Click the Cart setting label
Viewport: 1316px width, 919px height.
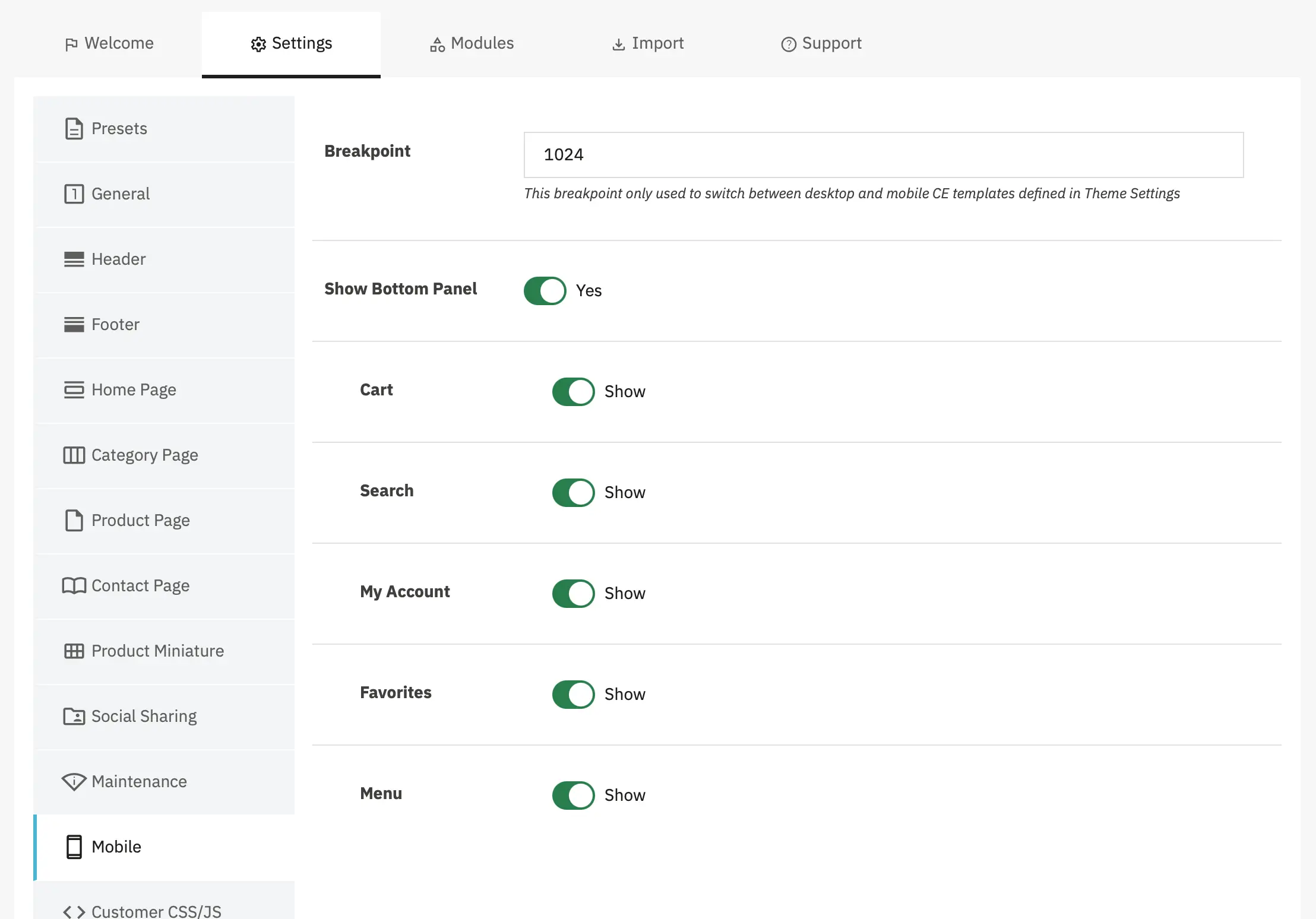[377, 390]
